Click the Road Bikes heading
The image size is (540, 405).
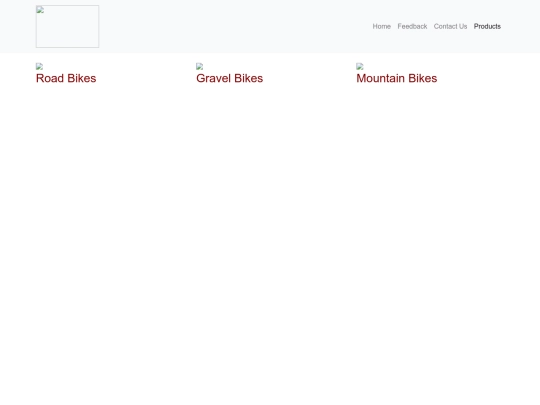point(66,78)
